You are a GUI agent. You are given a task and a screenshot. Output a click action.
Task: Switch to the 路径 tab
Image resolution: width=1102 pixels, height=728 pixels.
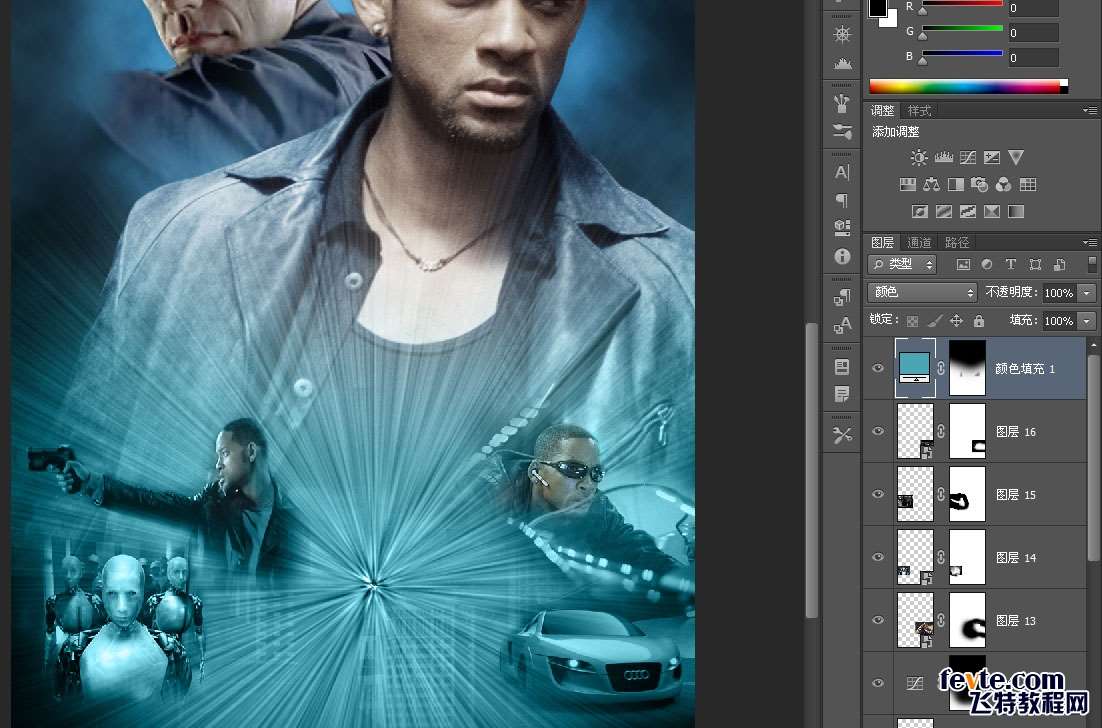[957, 242]
